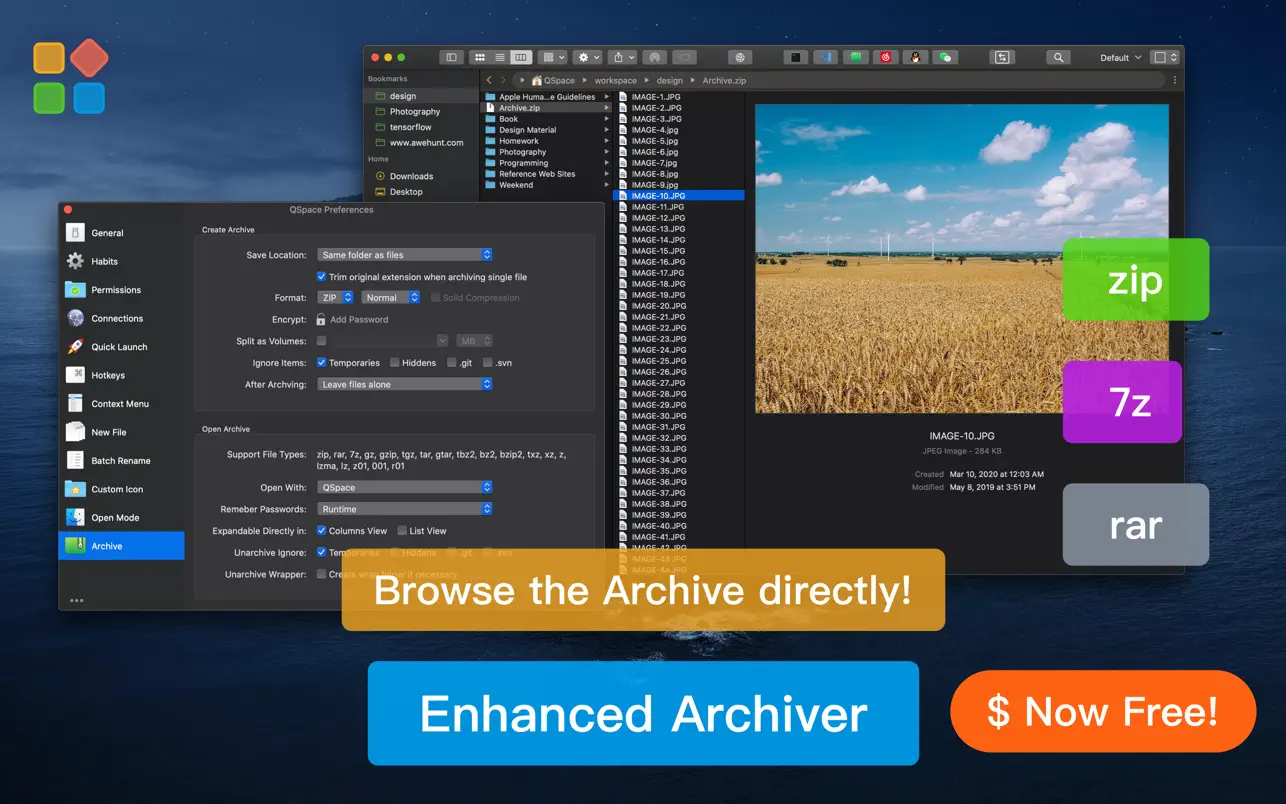The width and height of the screenshot is (1286, 804).
Task: Launch WeChat from the toolbar
Action: (x=945, y=58)
